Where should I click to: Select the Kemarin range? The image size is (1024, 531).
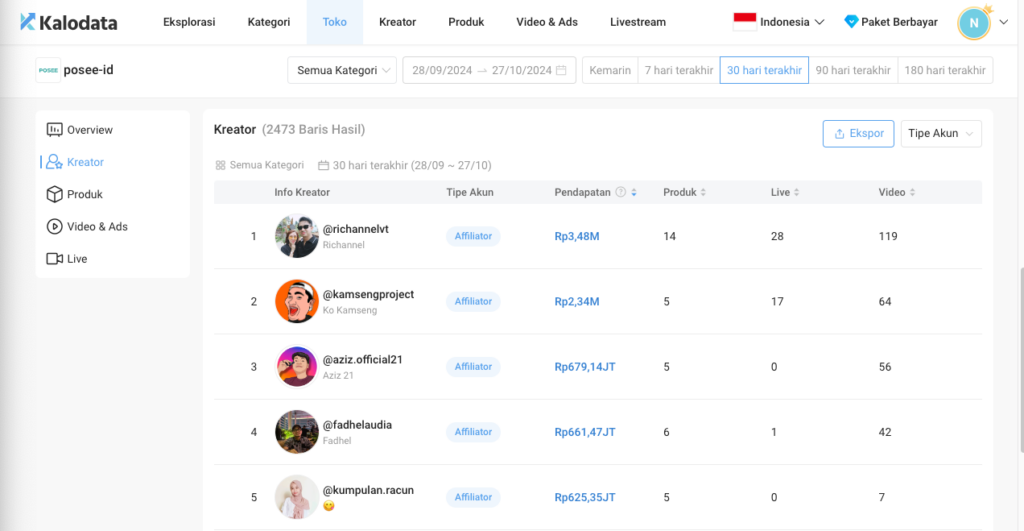pos(610,70)
